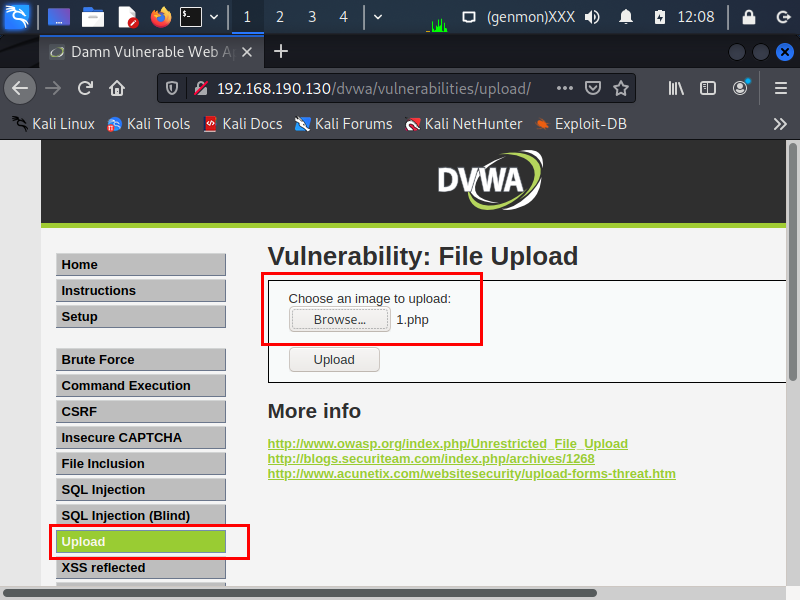View insecure connection lock info
The height and width of the screenshot is (600, 800).
201,88
